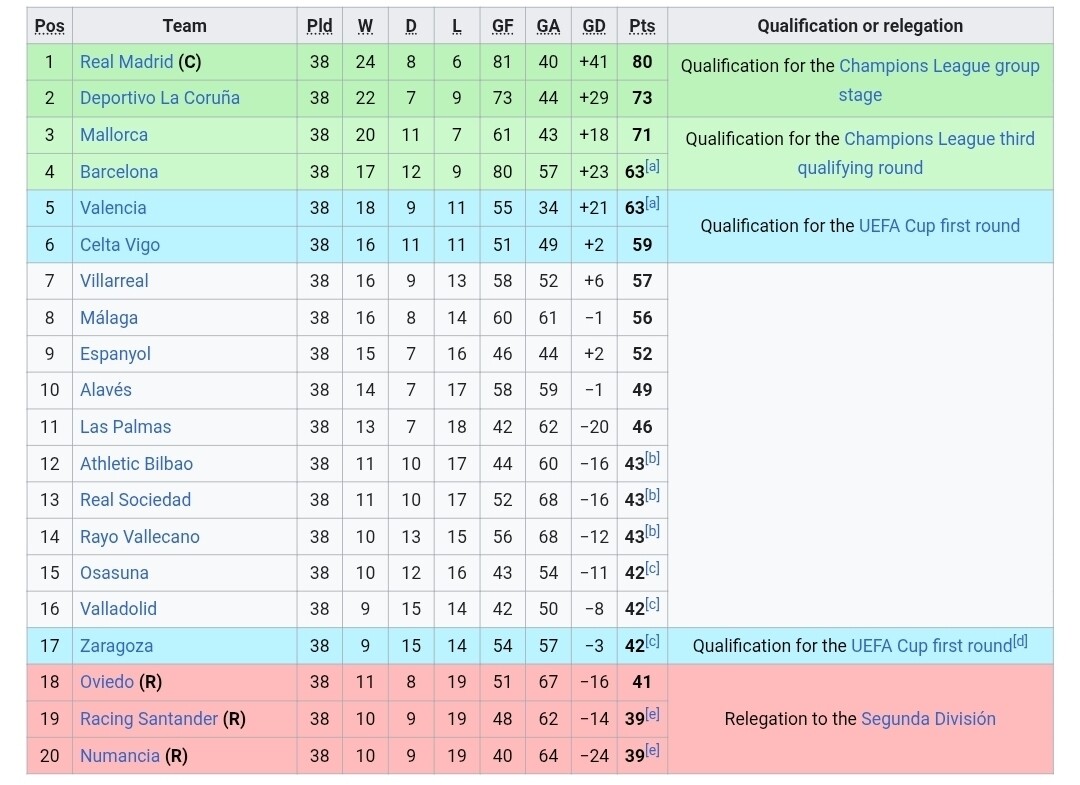This screenshot has width=1080, height=785.
Task: Go to the Rayo Vallecano page
Action: tap(139, 537)
